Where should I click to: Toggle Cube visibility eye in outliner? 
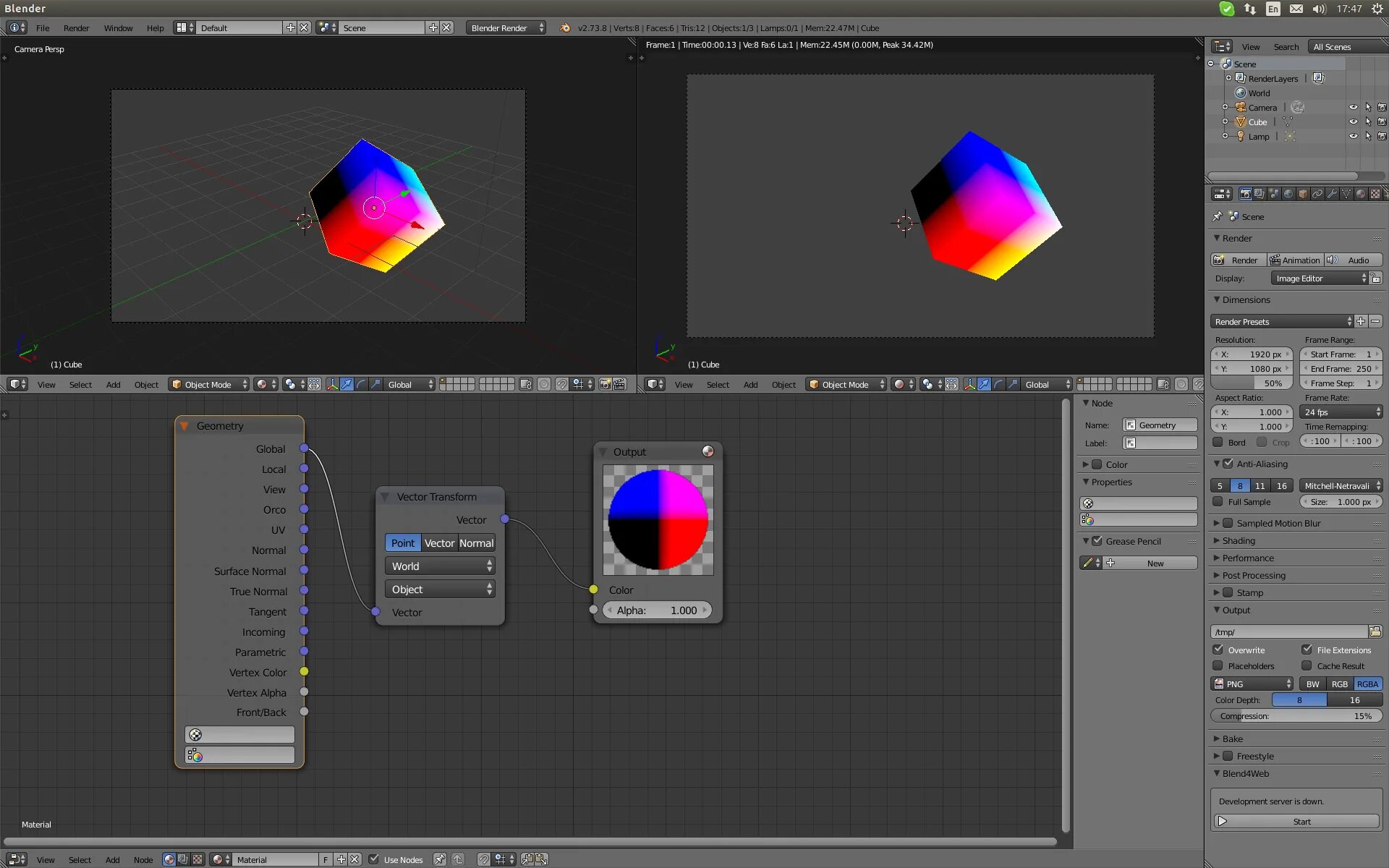(x=1353, y=122)
